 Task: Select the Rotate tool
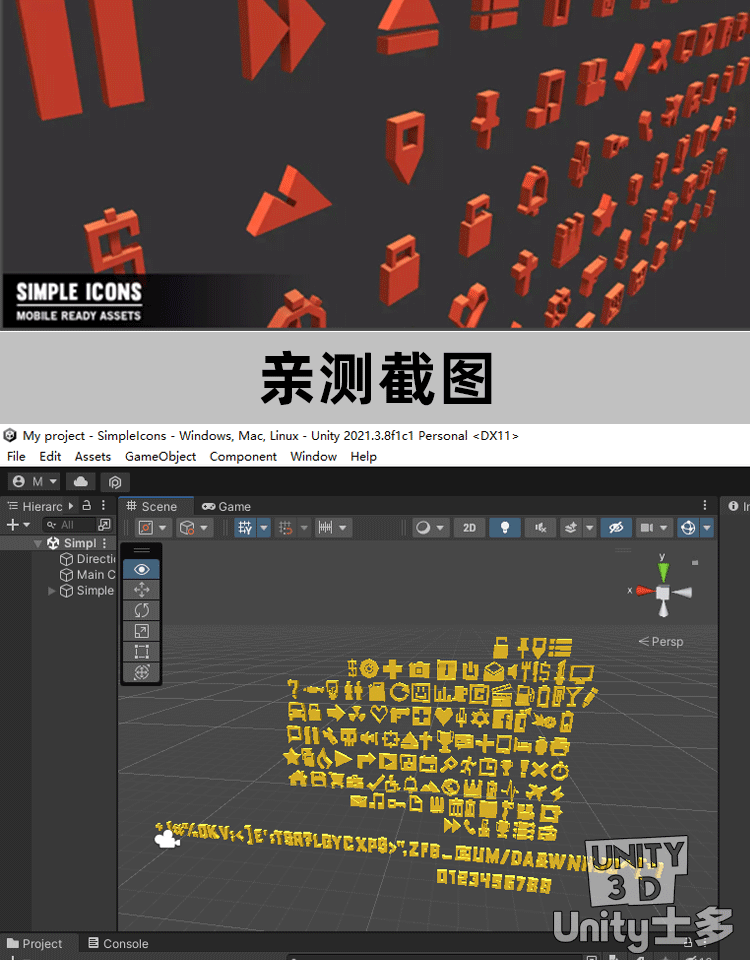tap(141, 610)
